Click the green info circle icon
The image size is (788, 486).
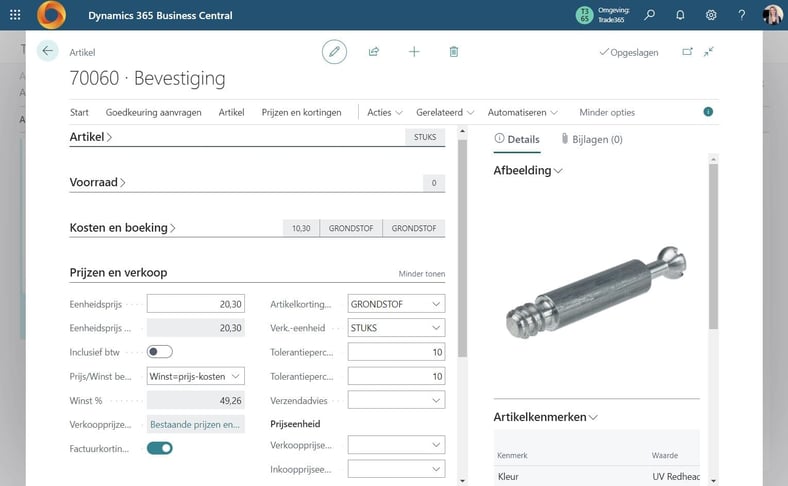pyautogui.click(x=708, y=112)
